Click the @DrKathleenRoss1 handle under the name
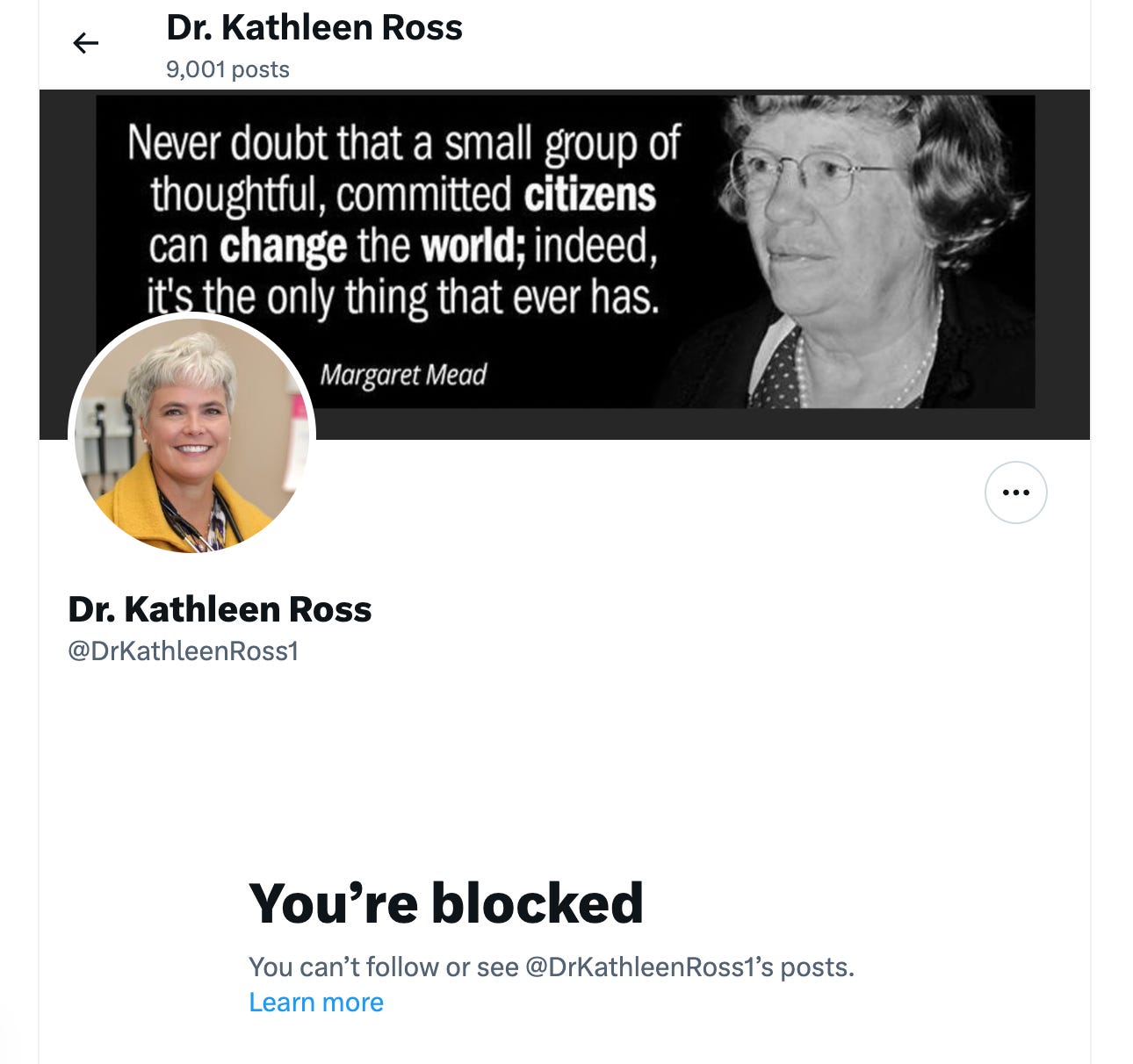This screenshot has width=1133, height=1064. 184,651
